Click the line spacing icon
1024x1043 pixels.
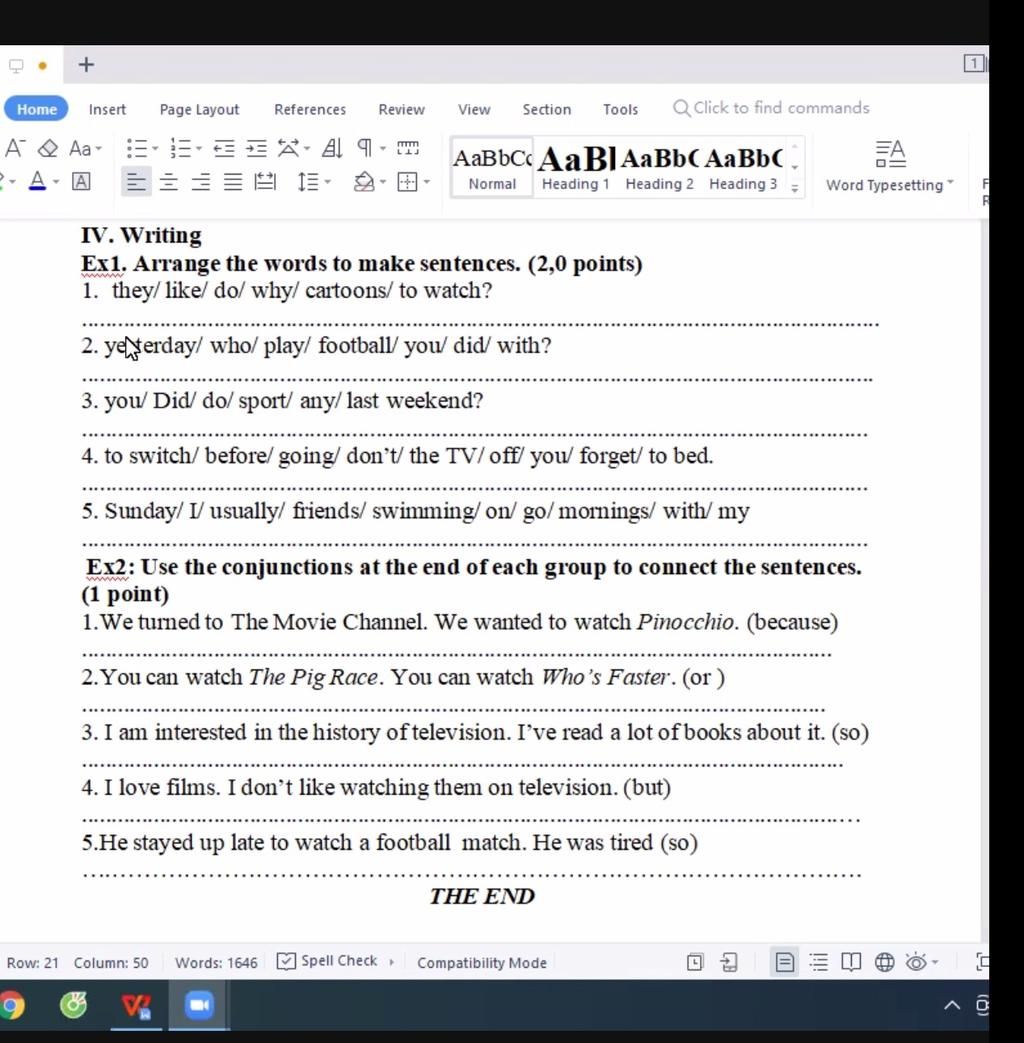308,182
